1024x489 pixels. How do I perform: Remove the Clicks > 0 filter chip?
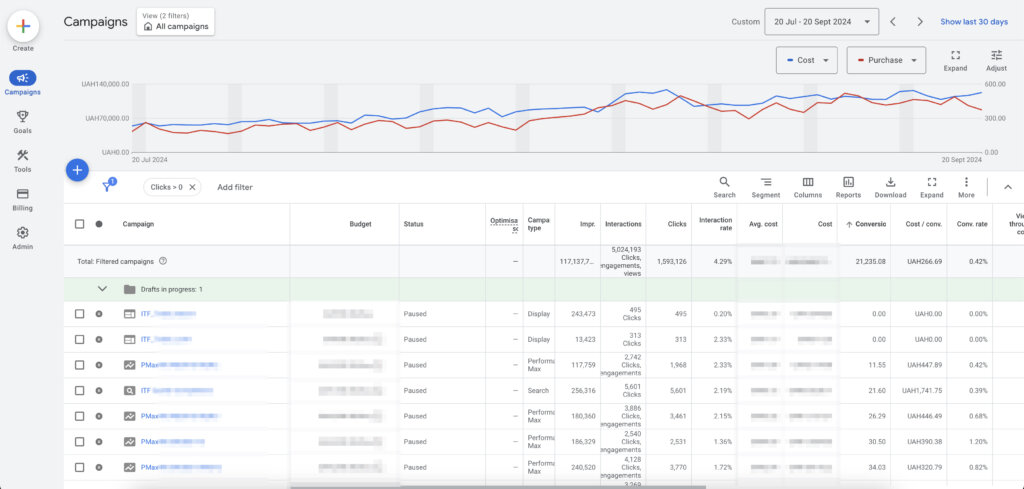193,187
